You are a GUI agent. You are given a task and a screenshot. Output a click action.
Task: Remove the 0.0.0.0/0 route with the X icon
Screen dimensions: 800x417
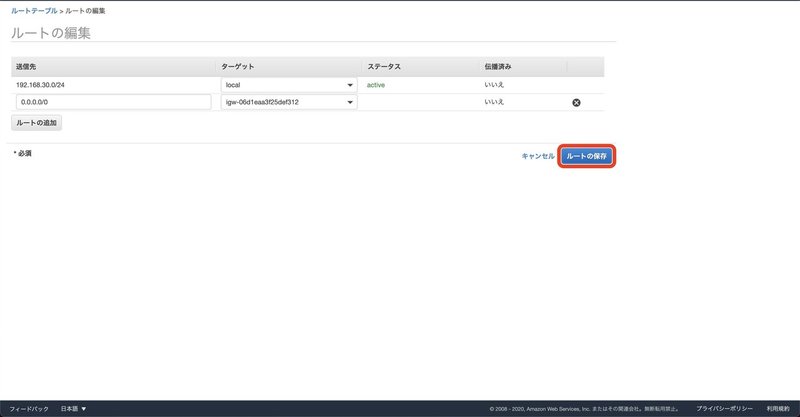tap(576, 103)
